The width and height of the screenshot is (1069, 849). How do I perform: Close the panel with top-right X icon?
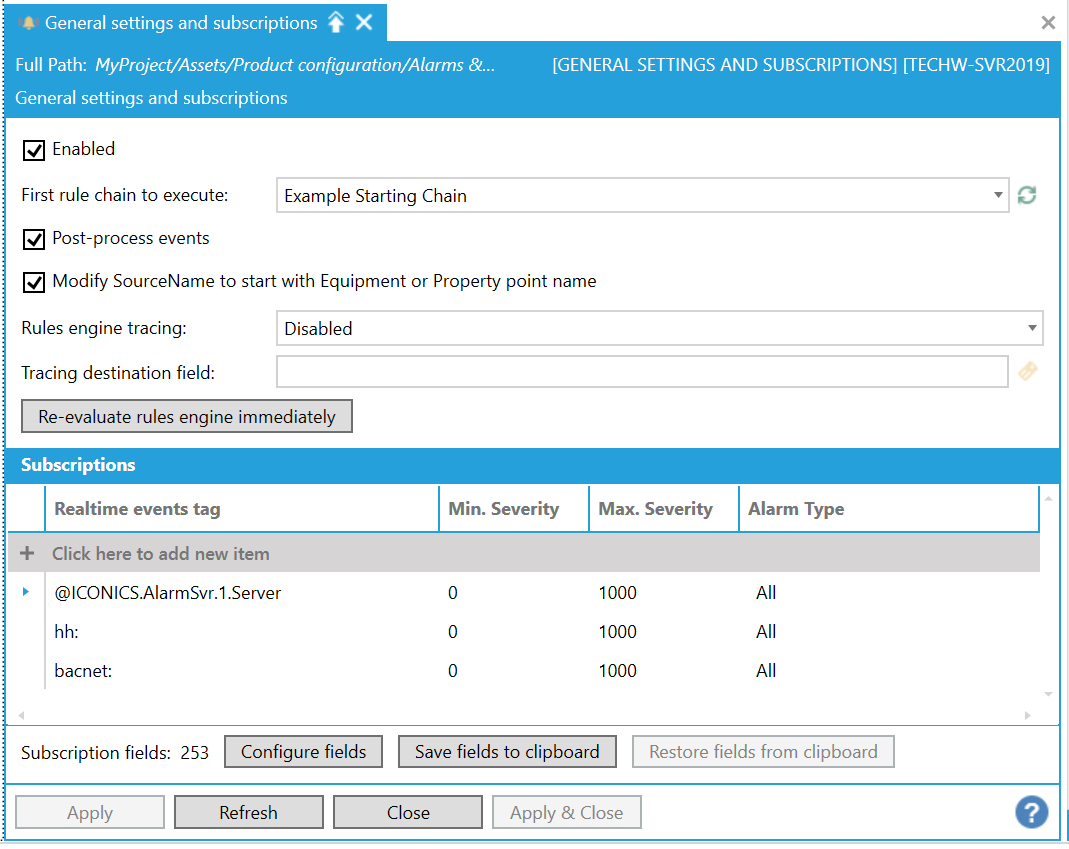[1048, 22]
